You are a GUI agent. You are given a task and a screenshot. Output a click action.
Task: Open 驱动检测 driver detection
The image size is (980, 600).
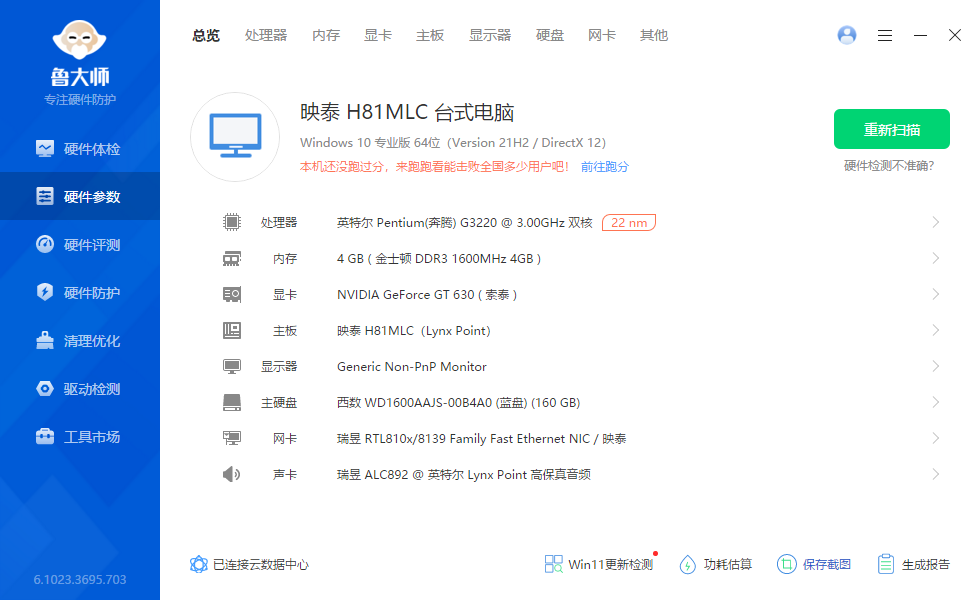(79, 389)
